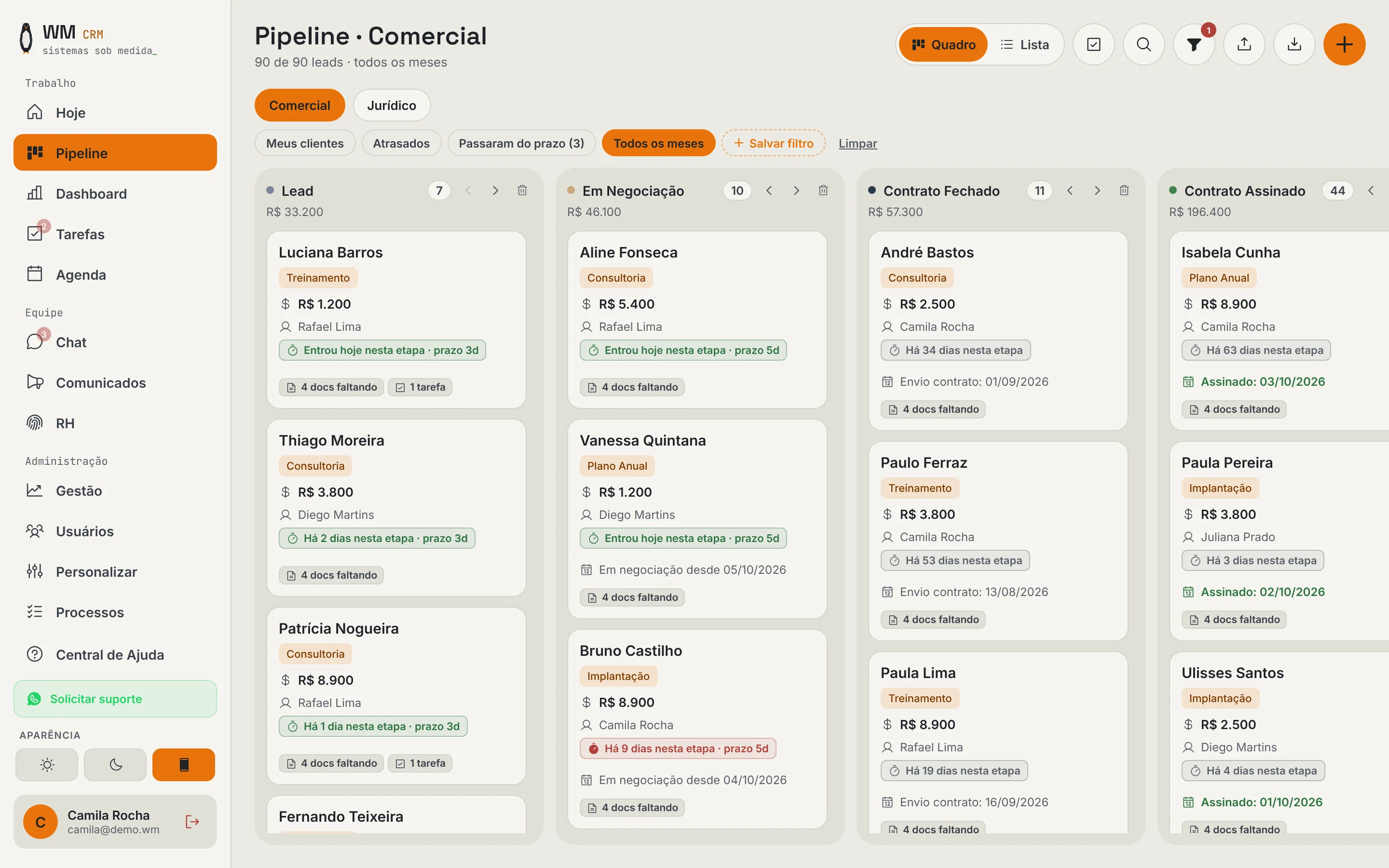
Task: Move Contrato Fechado column left chevron
Action: [1070, 190]
